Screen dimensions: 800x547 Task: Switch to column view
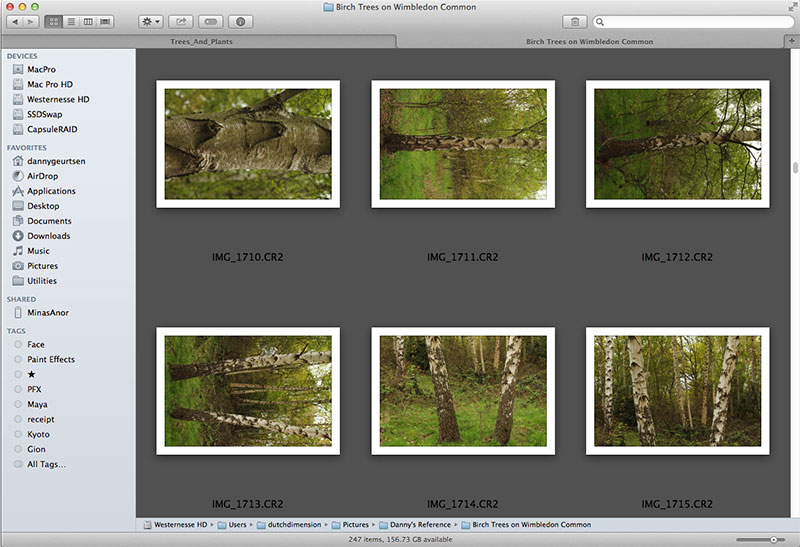88,21
